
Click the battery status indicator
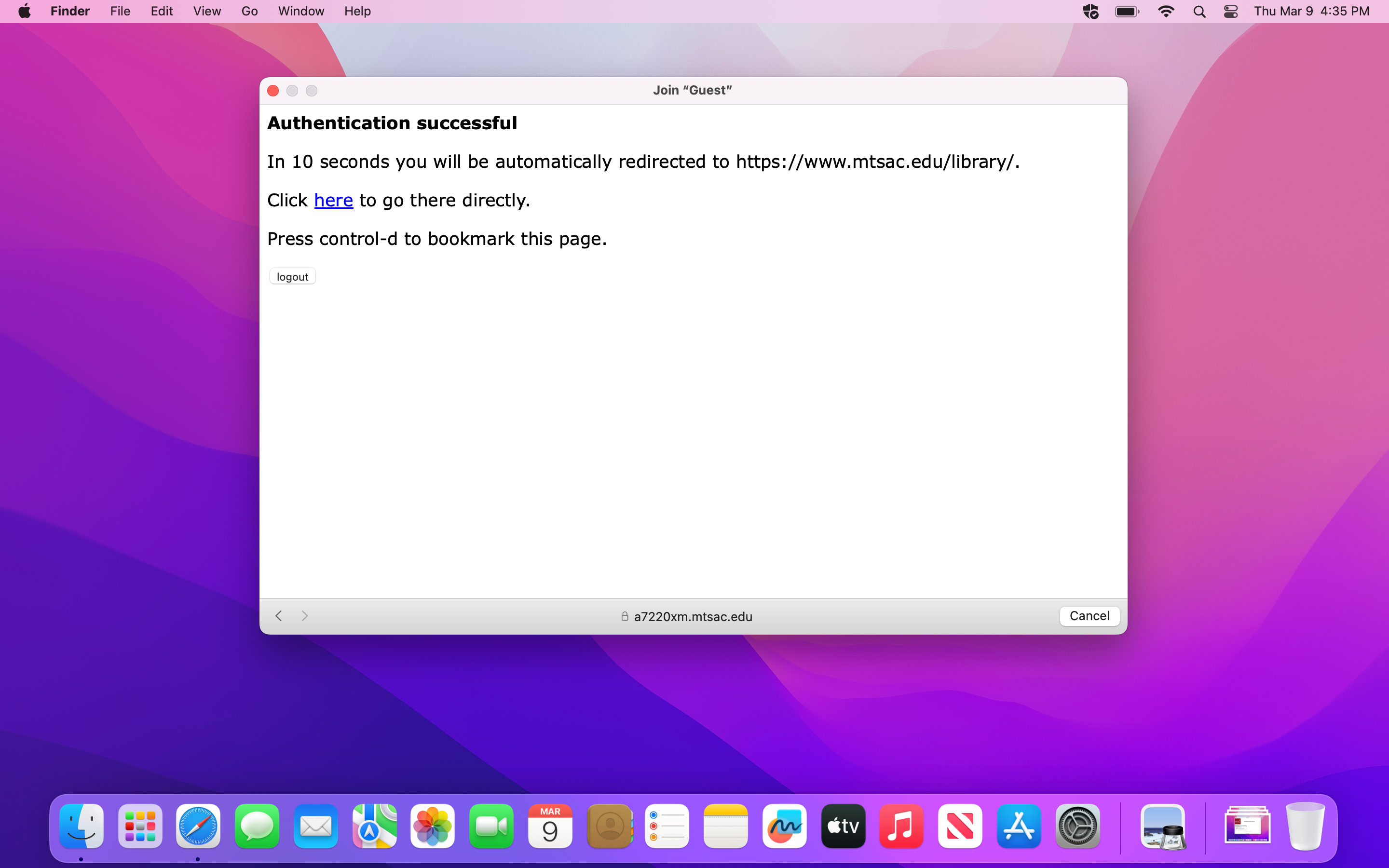click(1127, 12)
